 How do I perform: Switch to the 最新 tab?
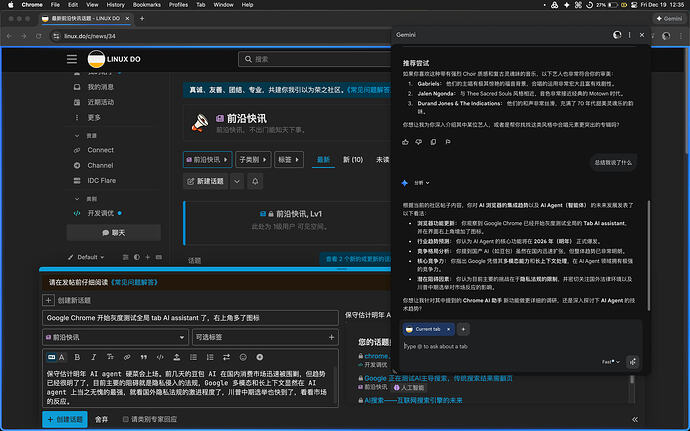323,160
